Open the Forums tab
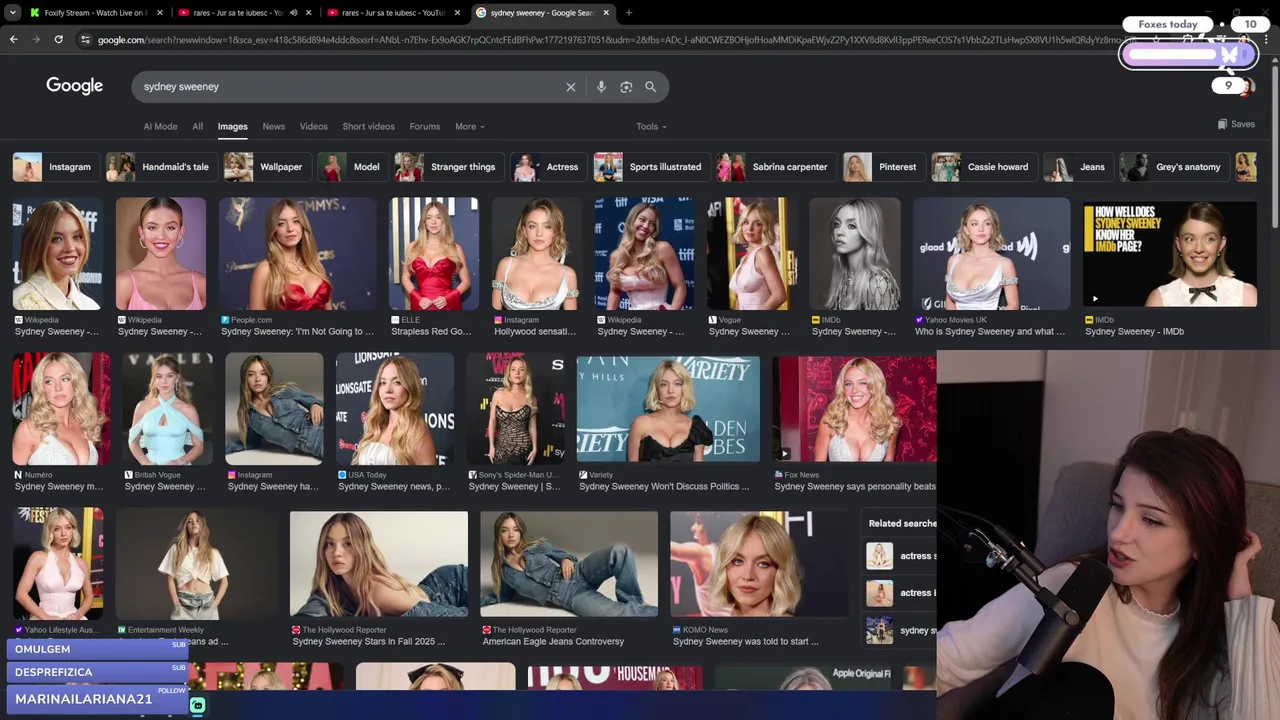This screenshot has width=1280, height=720. [424, 127]
